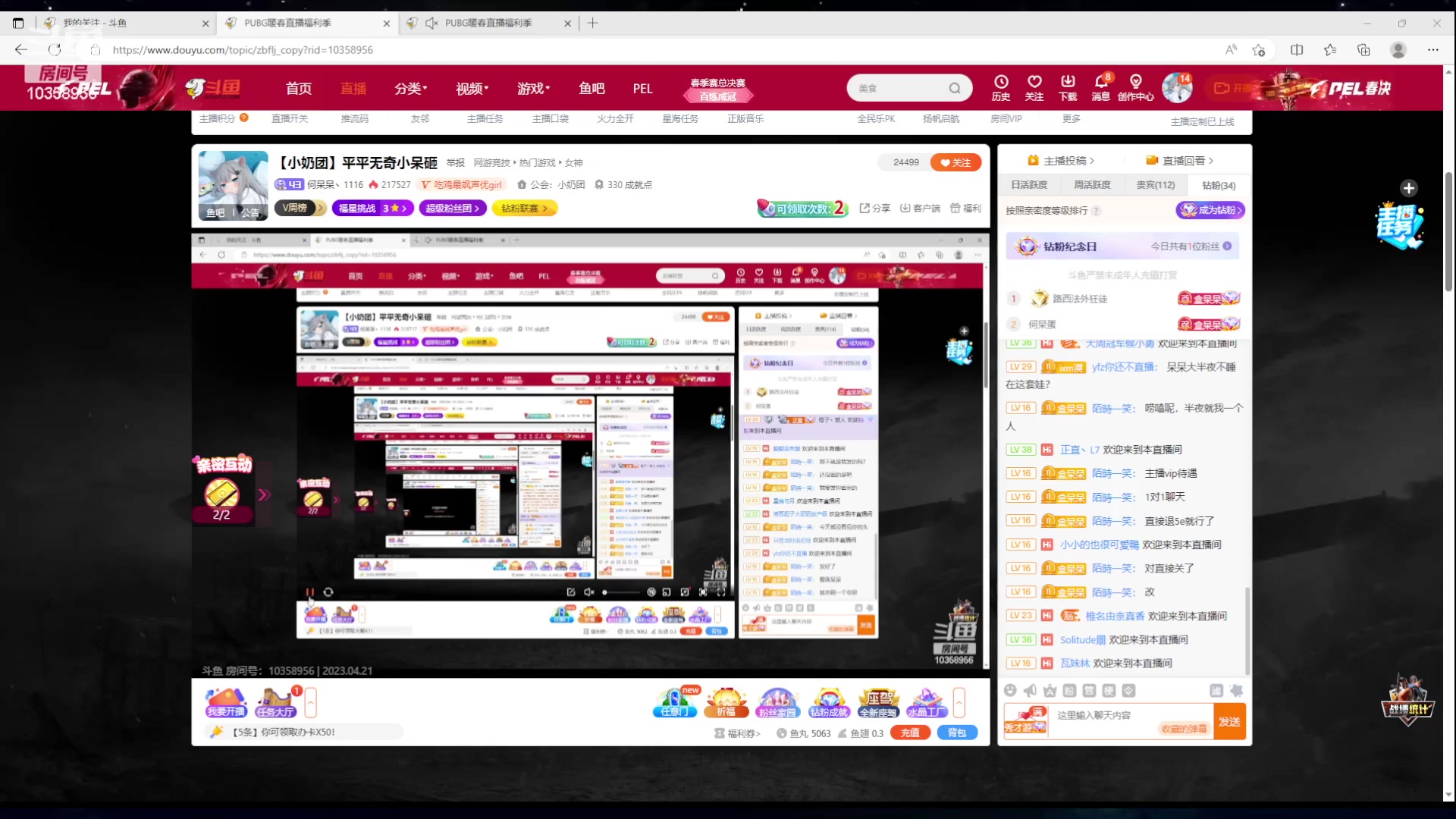Open the 任意门 gift icon

coord(675,702)
